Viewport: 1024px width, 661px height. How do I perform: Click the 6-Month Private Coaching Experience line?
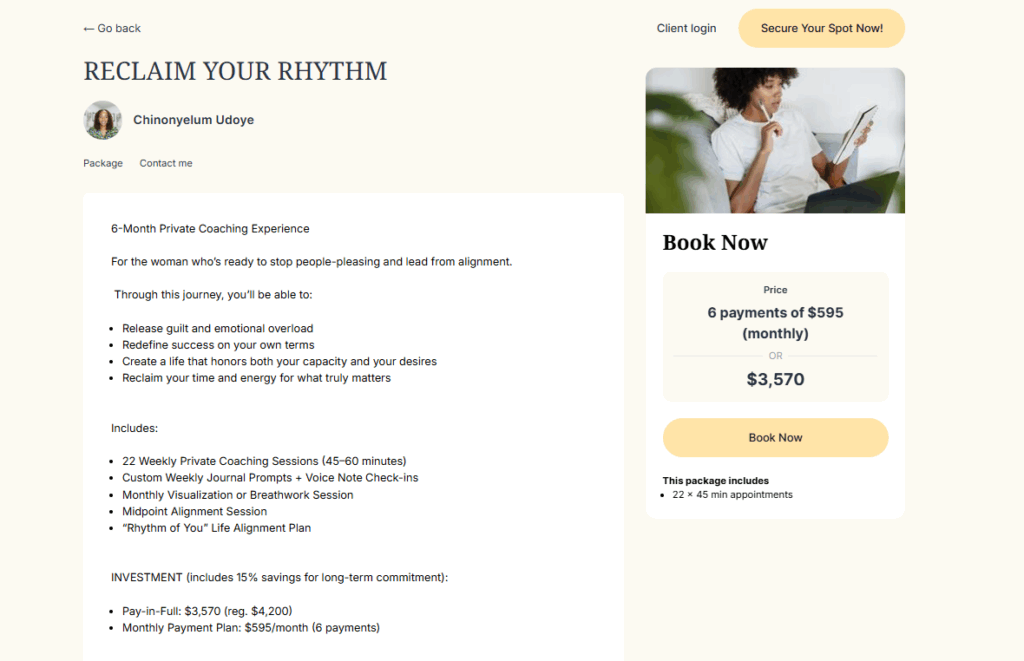[210, 229]
